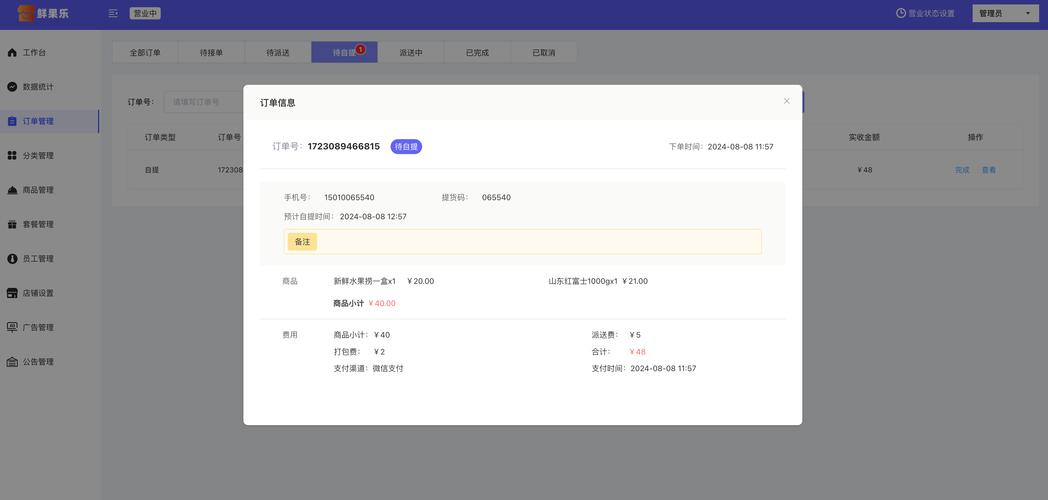Click the 订单管理 clipboard icon
Viewport: 1048px width, 500px height.
point(12,121)
